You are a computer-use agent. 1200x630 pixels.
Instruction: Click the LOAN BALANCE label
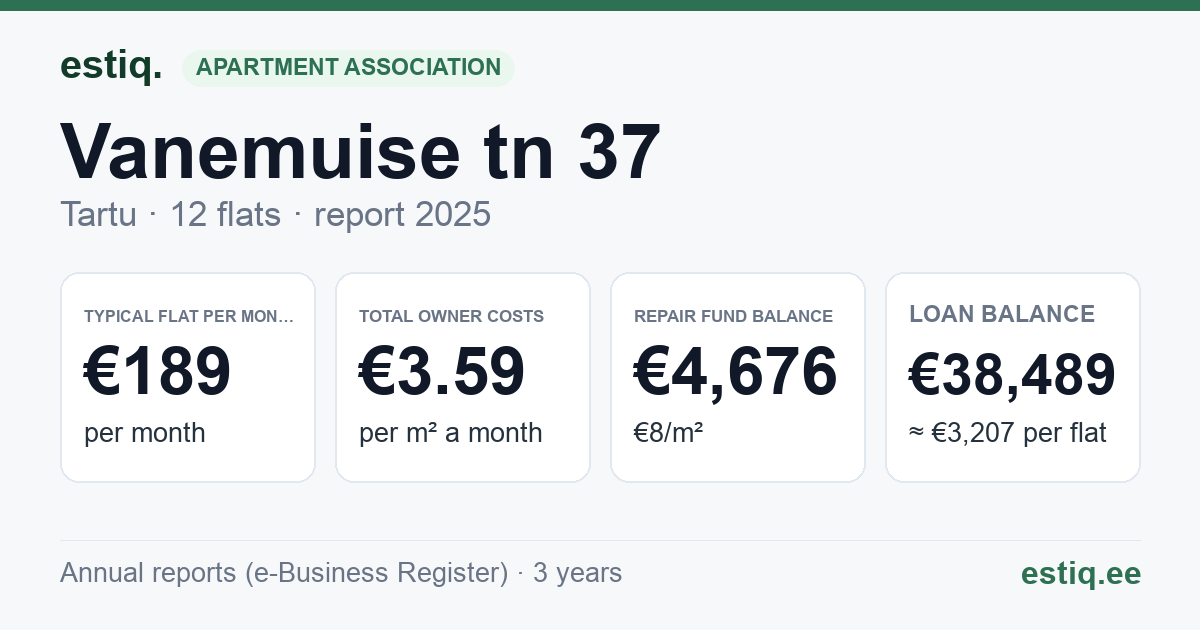tap(1002, 314)
